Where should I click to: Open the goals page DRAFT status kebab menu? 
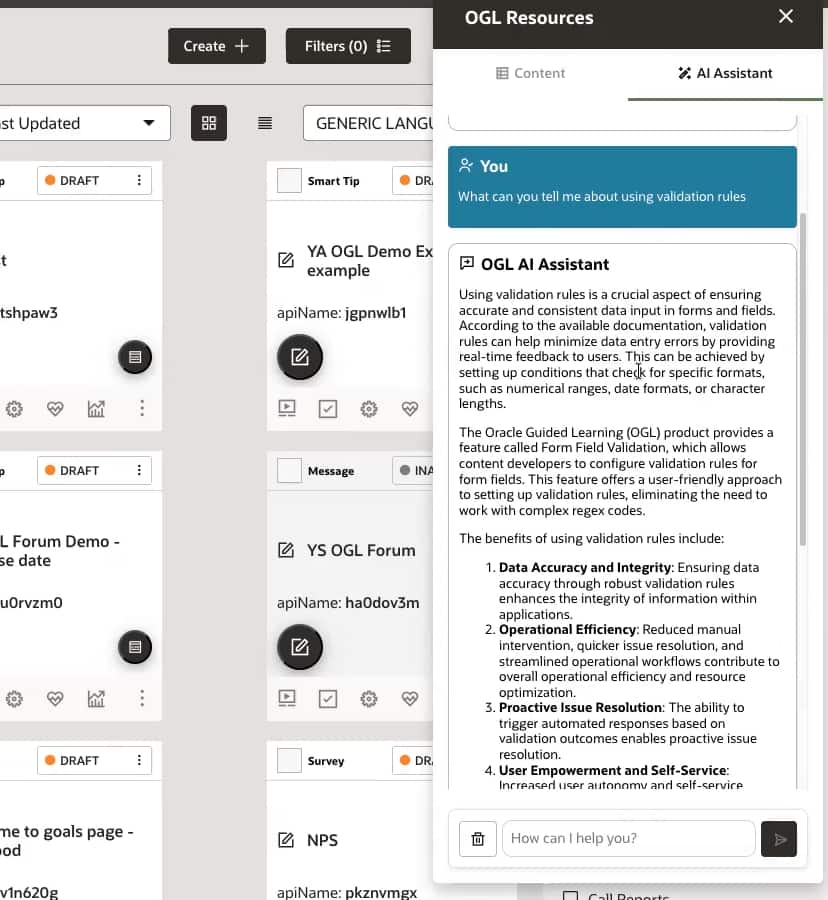139,760
